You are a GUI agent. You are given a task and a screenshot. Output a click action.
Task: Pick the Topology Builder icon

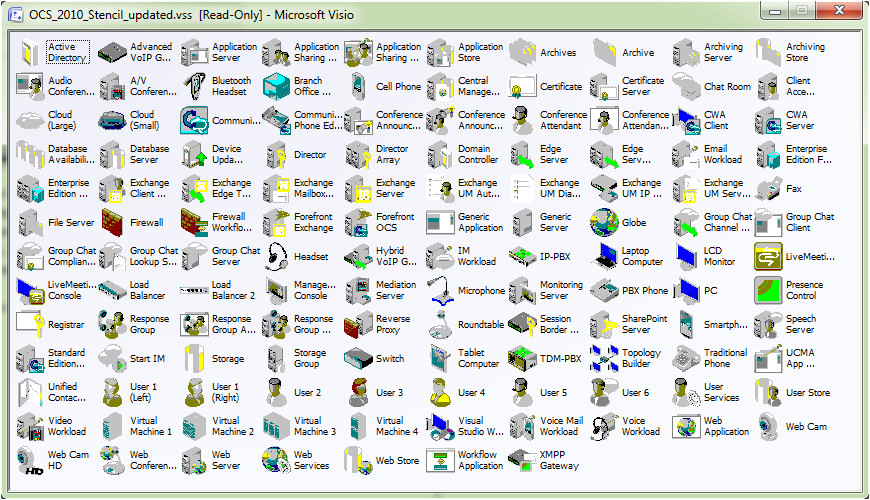click(604, 359)
